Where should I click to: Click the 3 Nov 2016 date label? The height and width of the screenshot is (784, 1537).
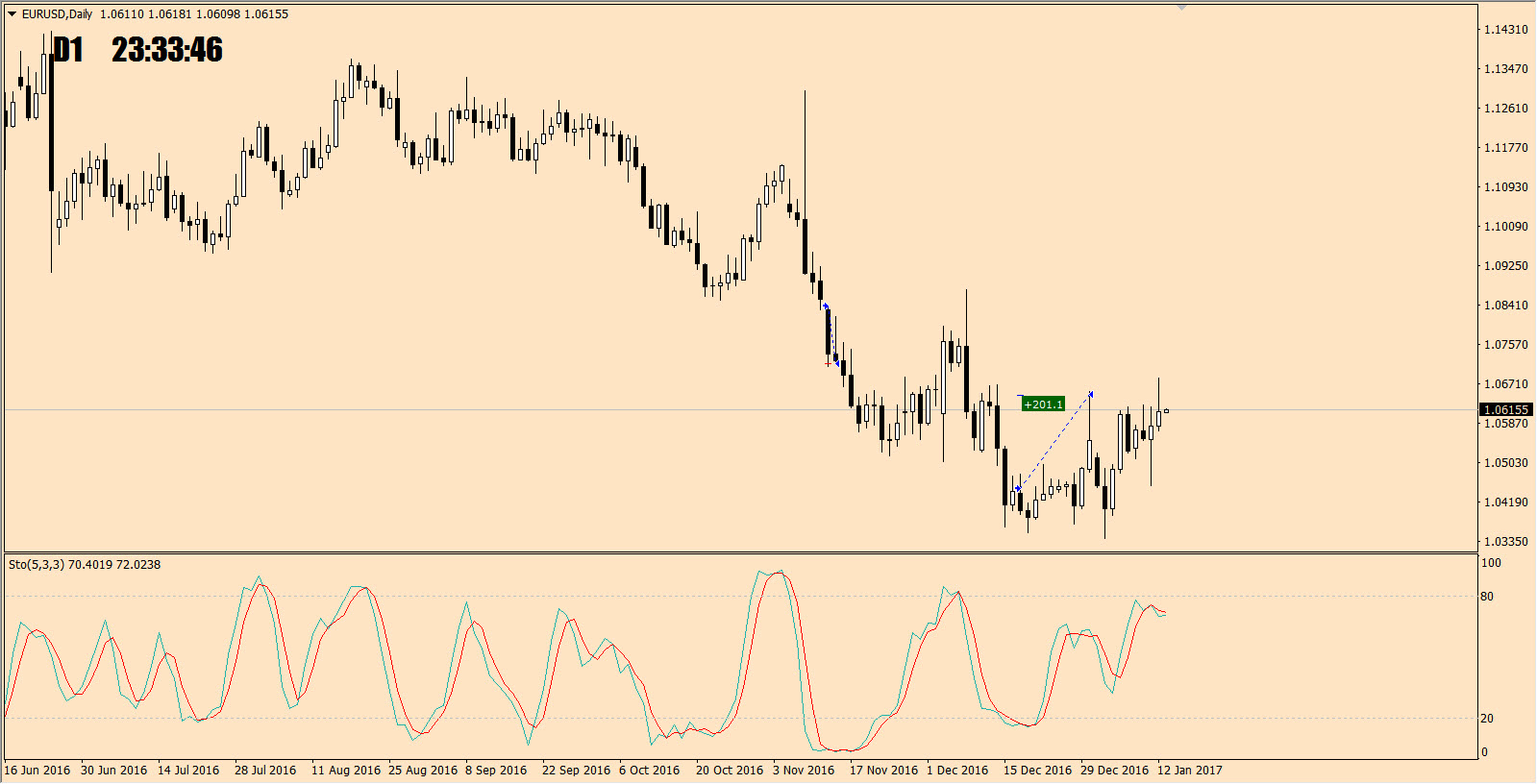[804, 771]
